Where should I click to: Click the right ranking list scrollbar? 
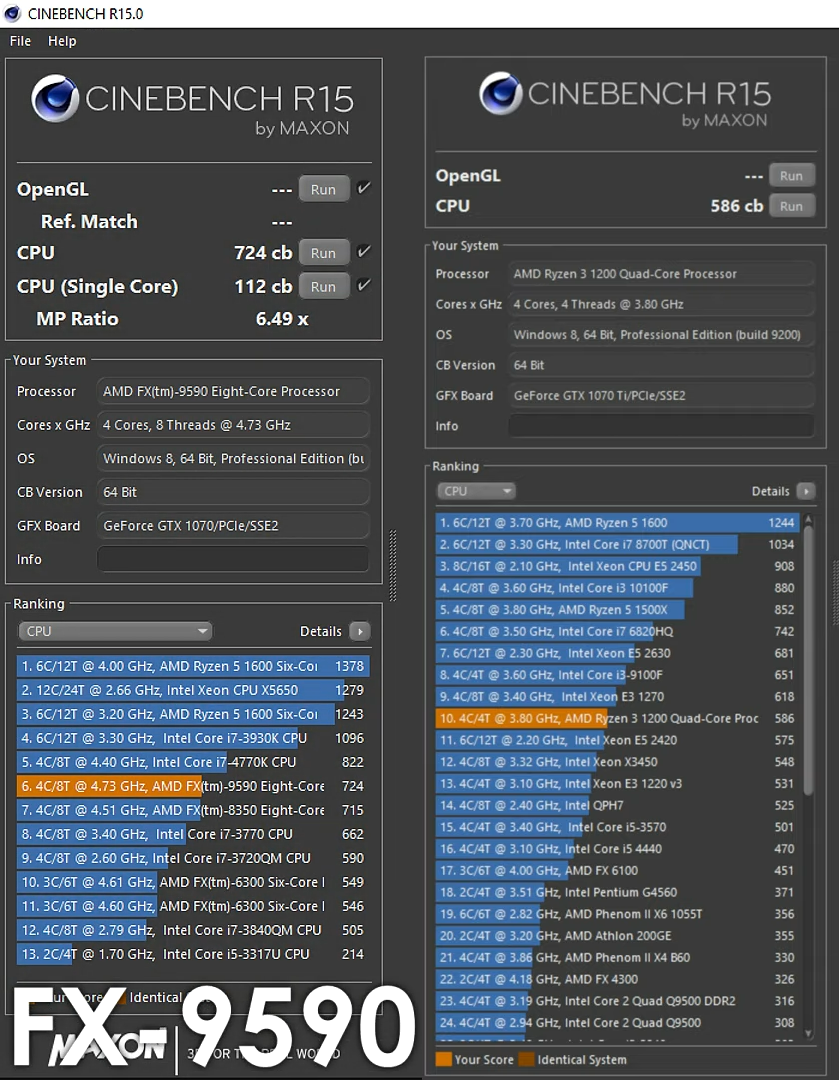click(809, 661)
